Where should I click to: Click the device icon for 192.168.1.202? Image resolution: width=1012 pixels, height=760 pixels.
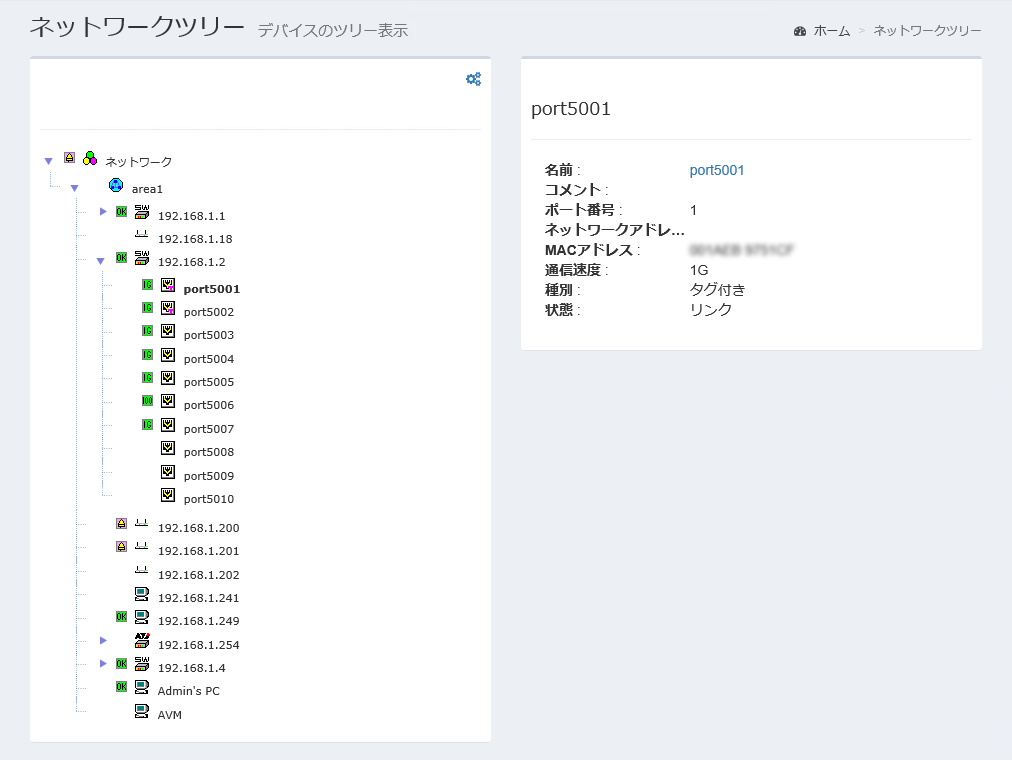coord(141,570)
